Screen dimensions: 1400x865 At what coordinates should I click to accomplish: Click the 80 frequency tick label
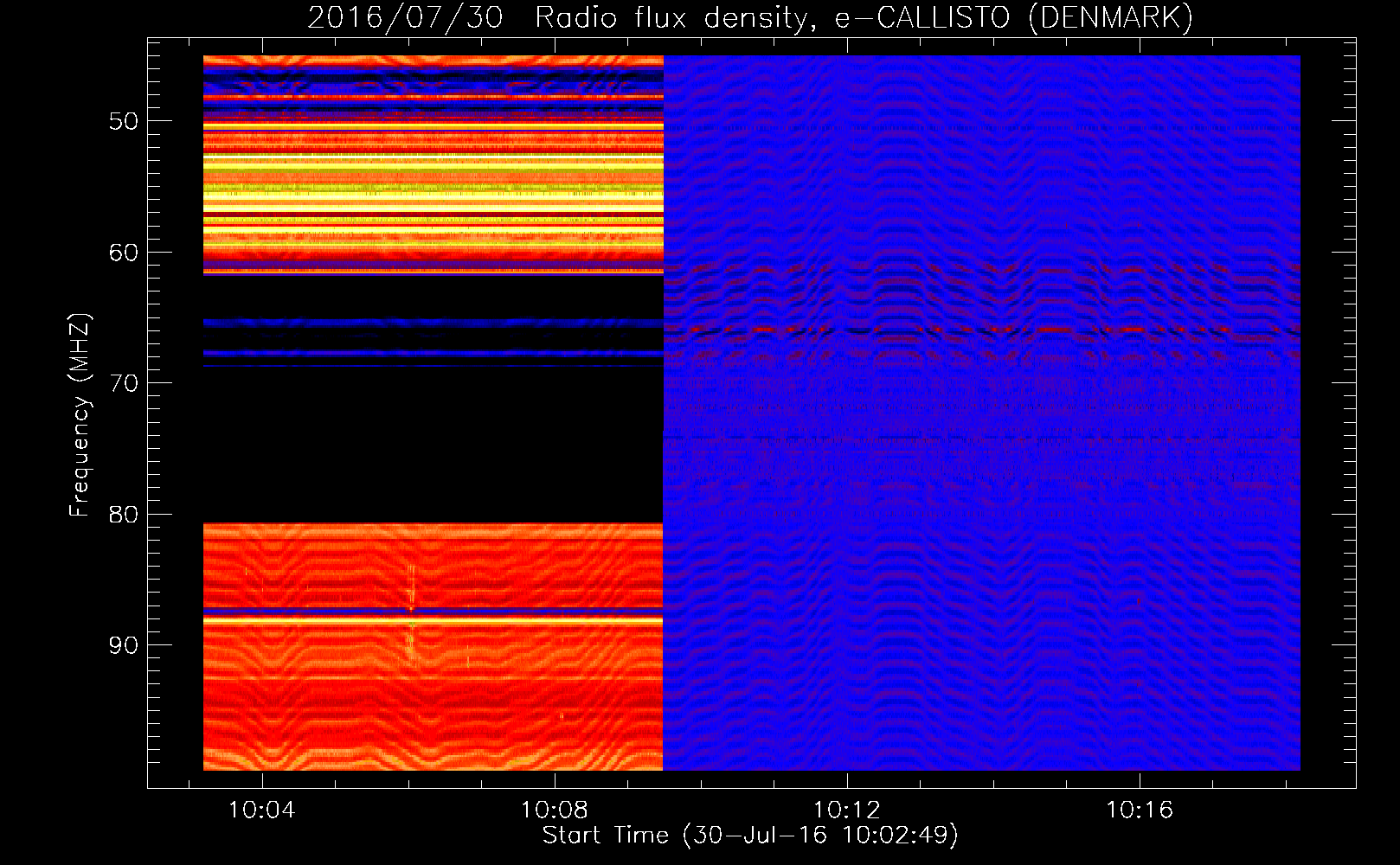[123, 515]
